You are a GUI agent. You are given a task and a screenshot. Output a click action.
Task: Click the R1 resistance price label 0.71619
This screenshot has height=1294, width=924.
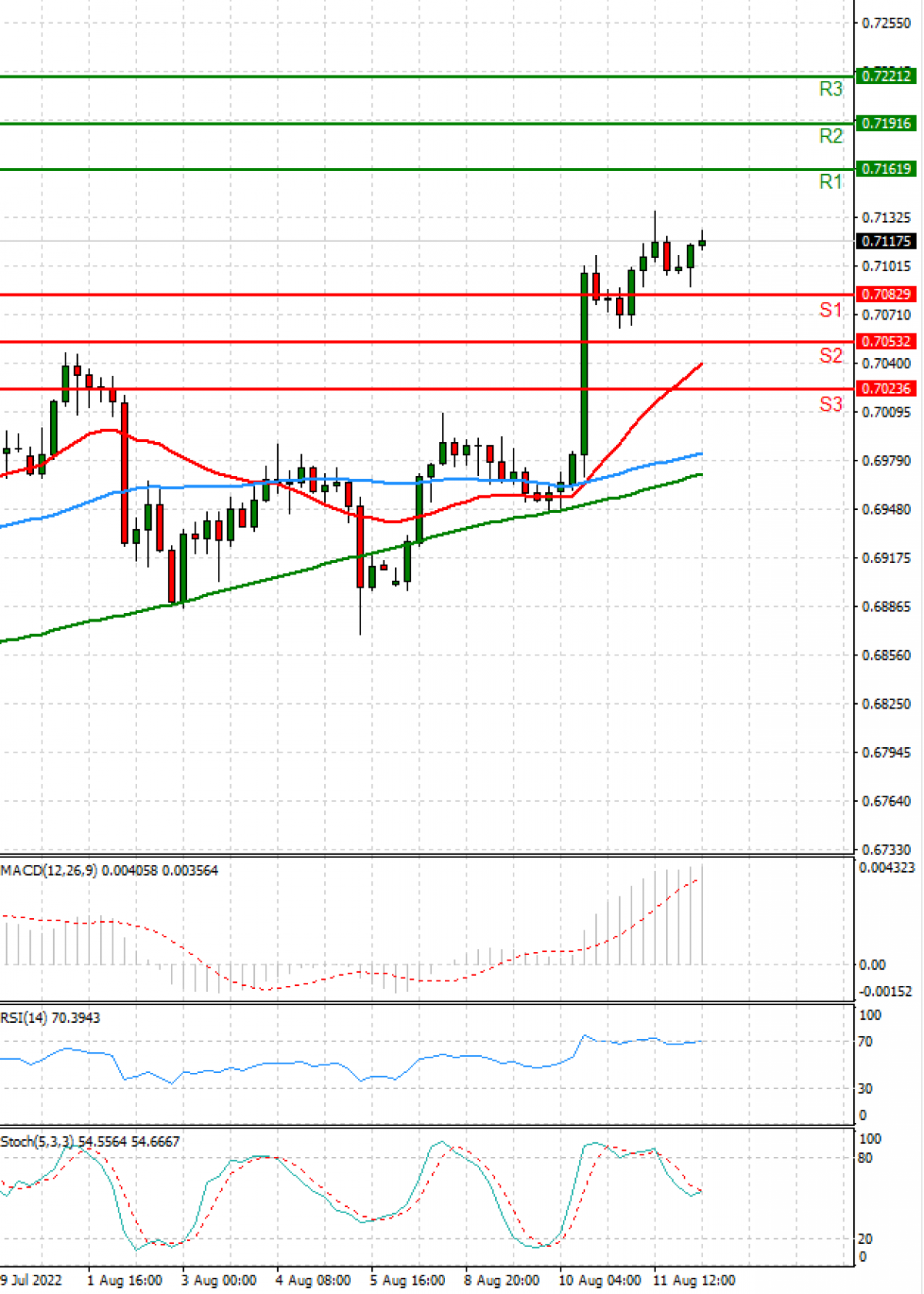(x=885, y=169)
